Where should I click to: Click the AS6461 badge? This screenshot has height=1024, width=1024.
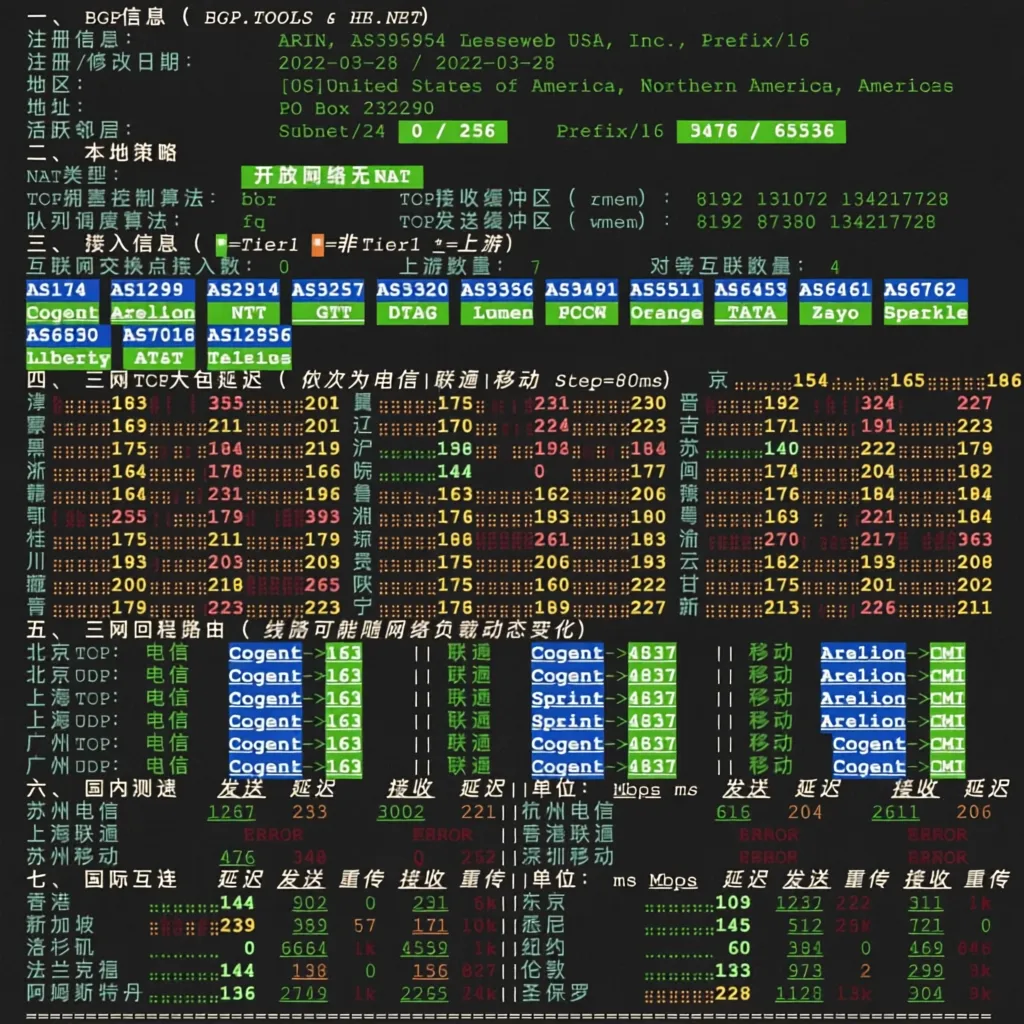click(x=835, y=289)
